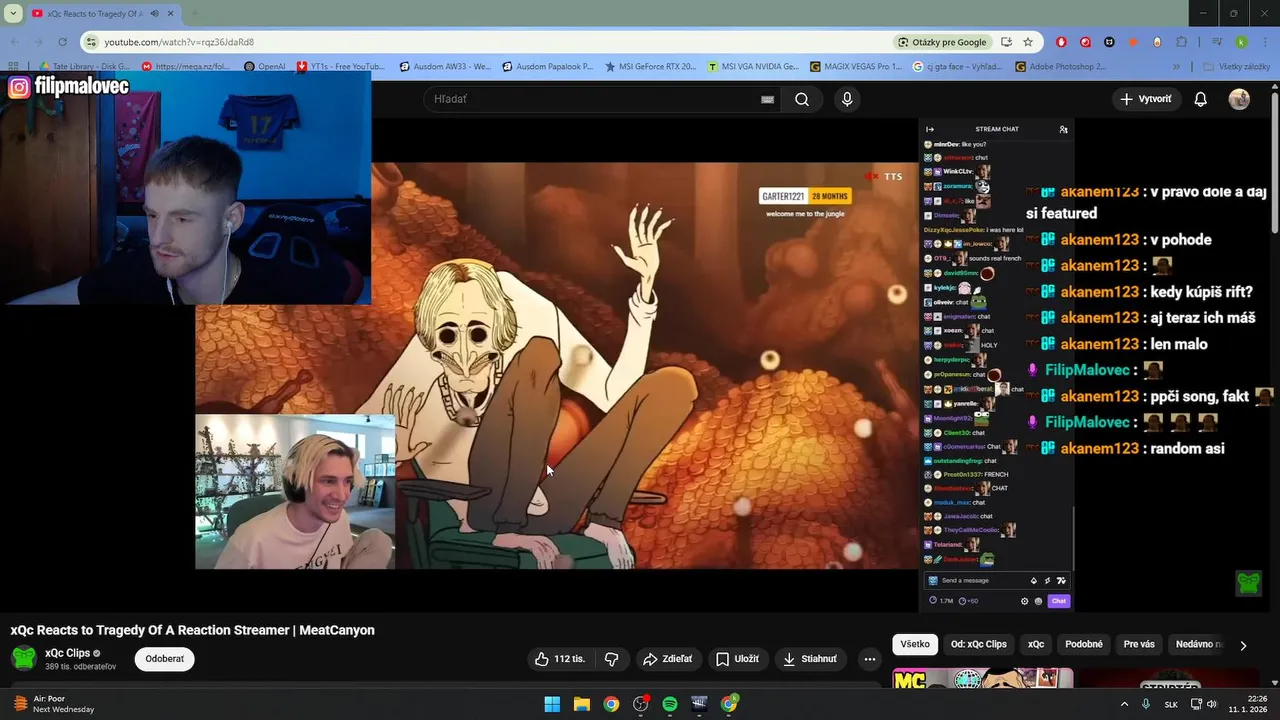Open the 'MAGIX VEGAS Pro' bookmark
The width and height of the screenshot is (1280, 720).
(x=855, y=67)
